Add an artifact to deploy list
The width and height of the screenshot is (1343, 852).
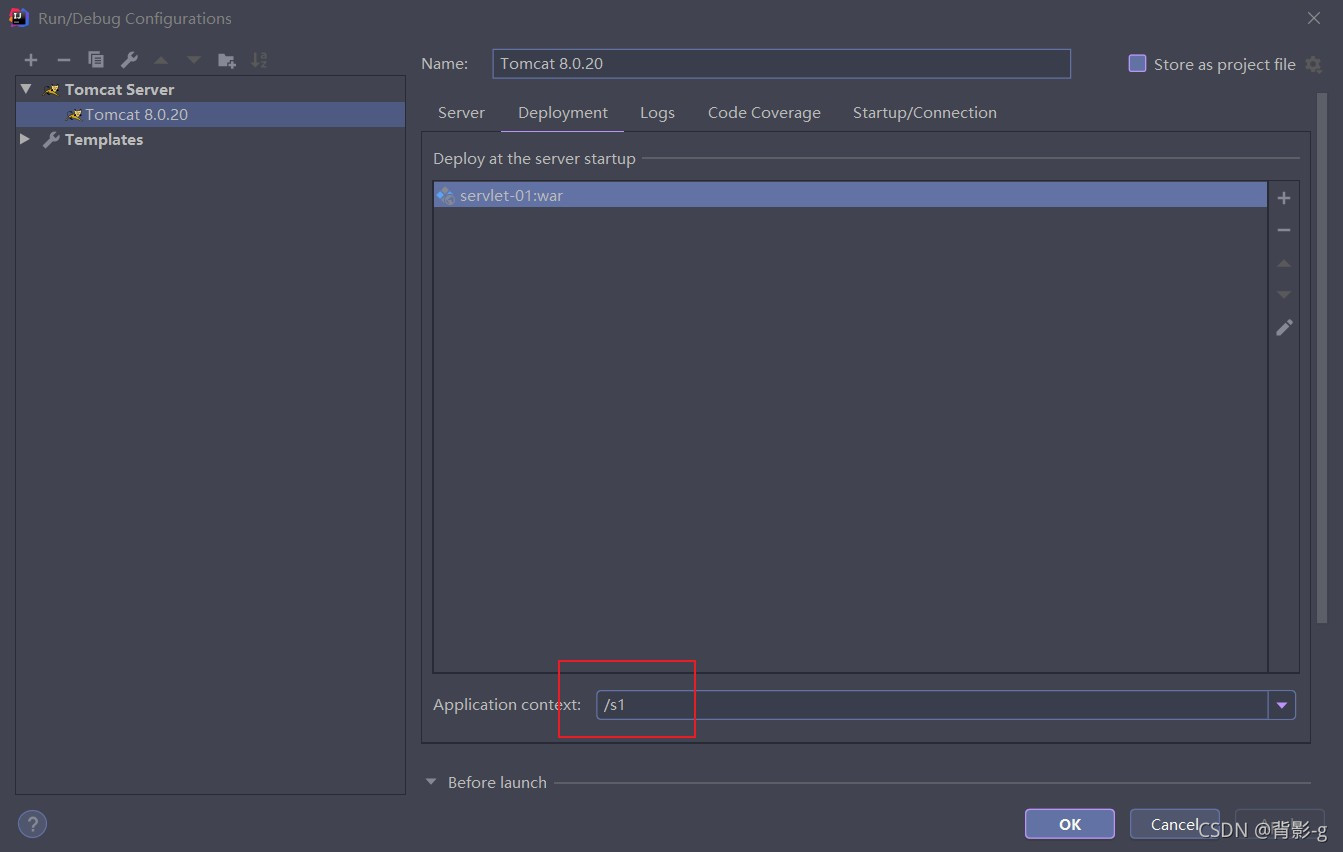[1284, 198]
